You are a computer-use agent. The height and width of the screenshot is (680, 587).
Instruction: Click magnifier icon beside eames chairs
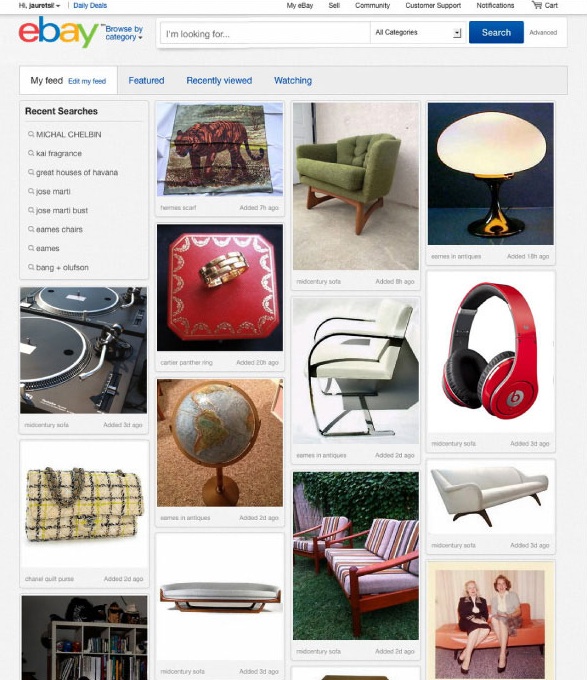tap(31, 229)
